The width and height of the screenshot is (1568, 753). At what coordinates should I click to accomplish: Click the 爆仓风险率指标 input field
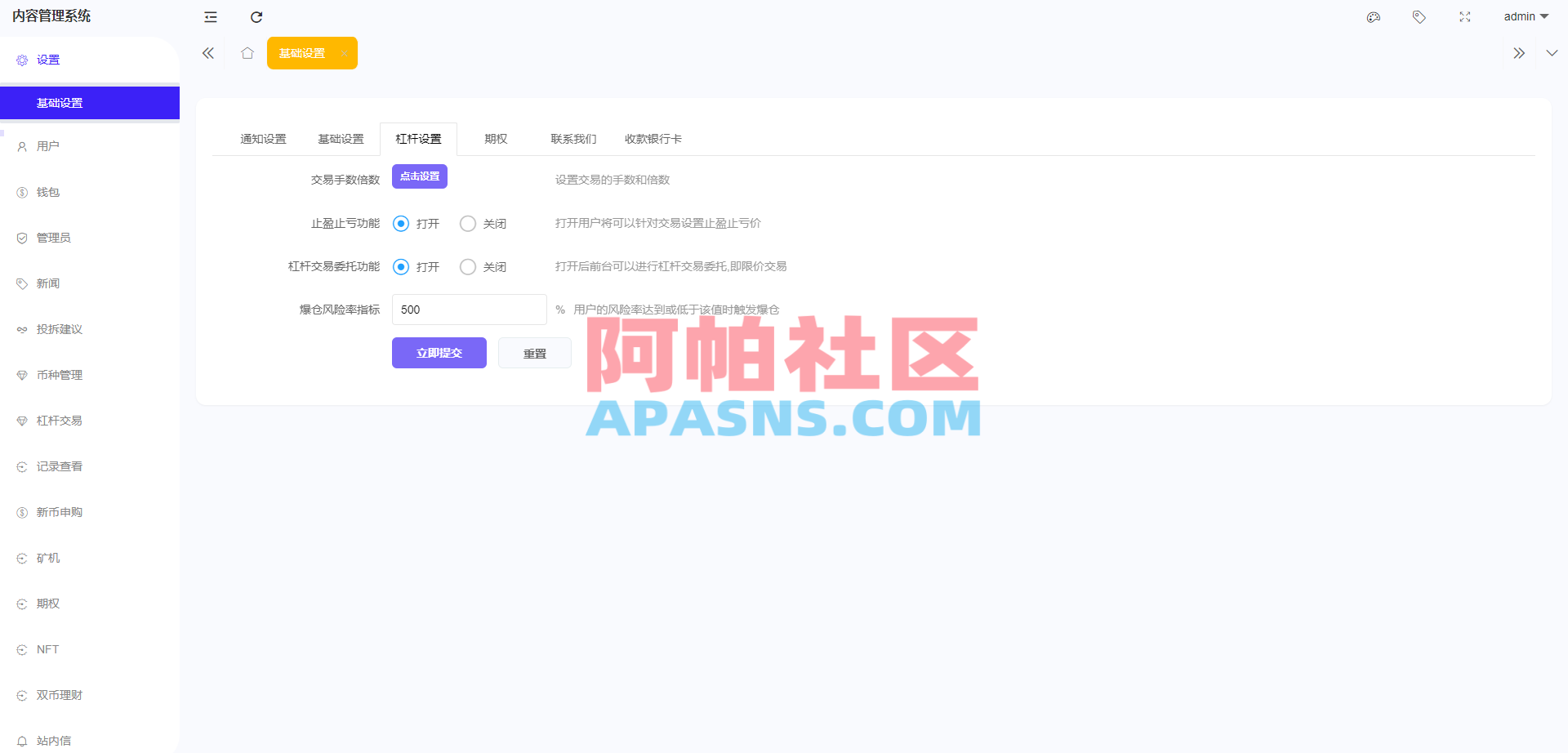pos(468,310)
